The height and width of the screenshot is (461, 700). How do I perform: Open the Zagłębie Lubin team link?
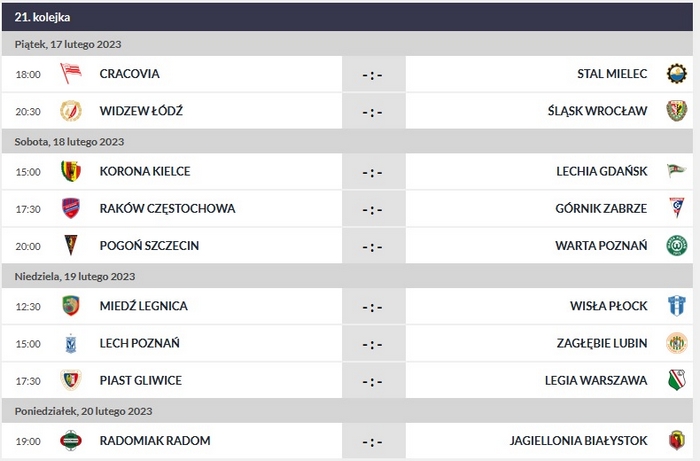pyautogui.click(x=601, y=344)
